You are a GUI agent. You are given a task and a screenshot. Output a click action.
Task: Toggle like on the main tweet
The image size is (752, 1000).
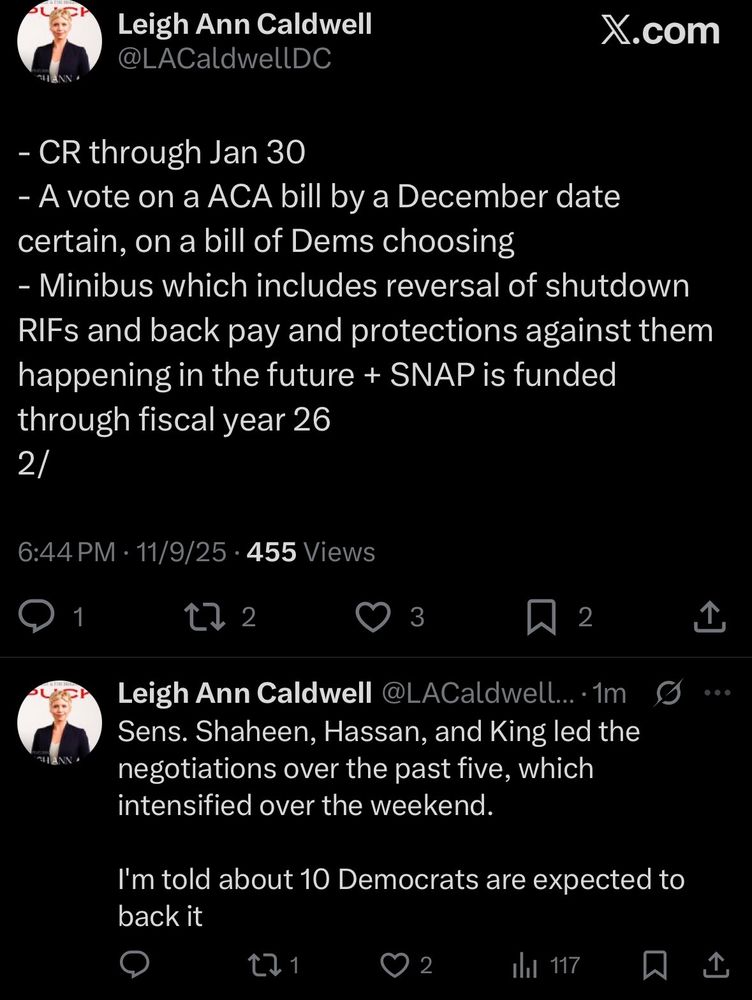coord(371,618)
